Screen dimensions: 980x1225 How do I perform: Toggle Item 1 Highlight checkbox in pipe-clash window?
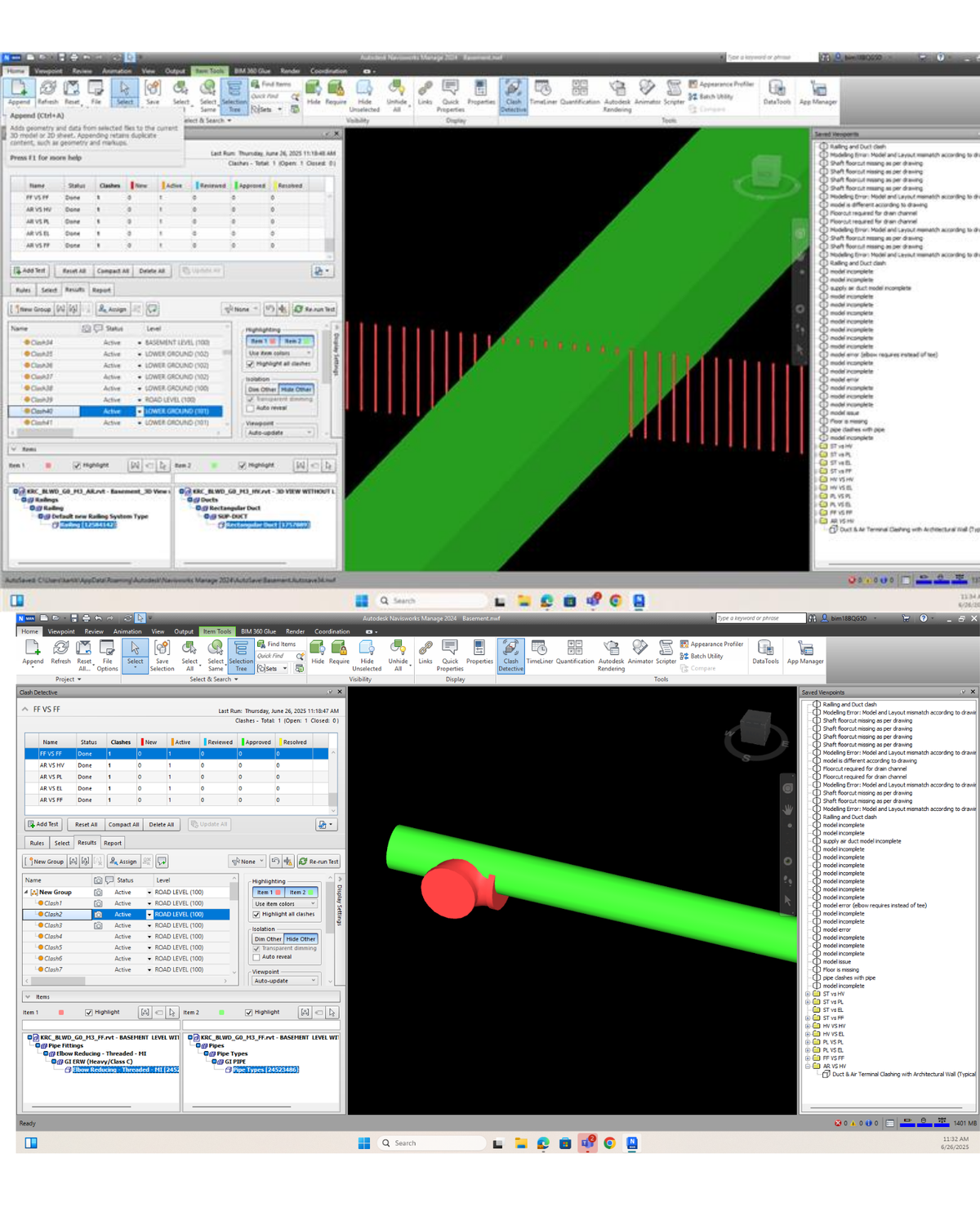pyautogui.click(x=89, y=1013)
